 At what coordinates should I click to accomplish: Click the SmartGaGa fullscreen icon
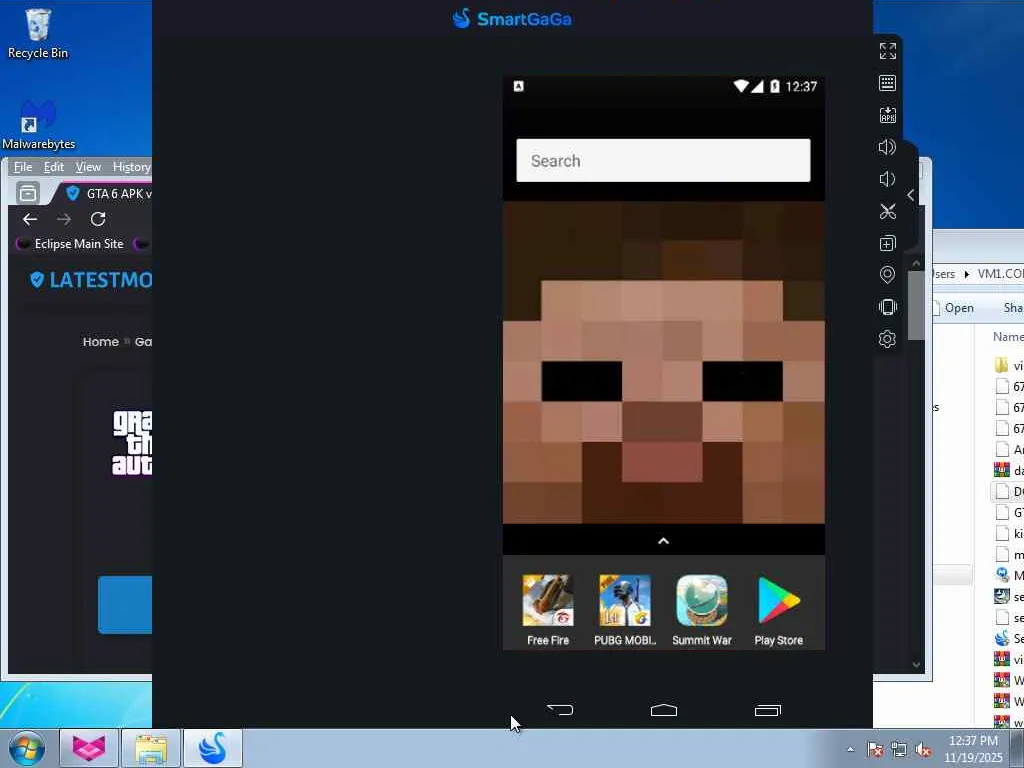coord(887,51)
